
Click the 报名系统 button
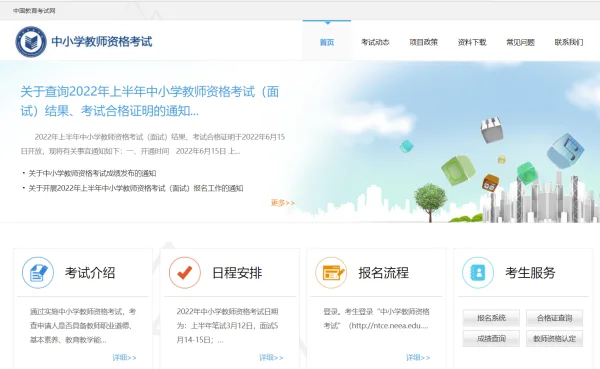491,318
